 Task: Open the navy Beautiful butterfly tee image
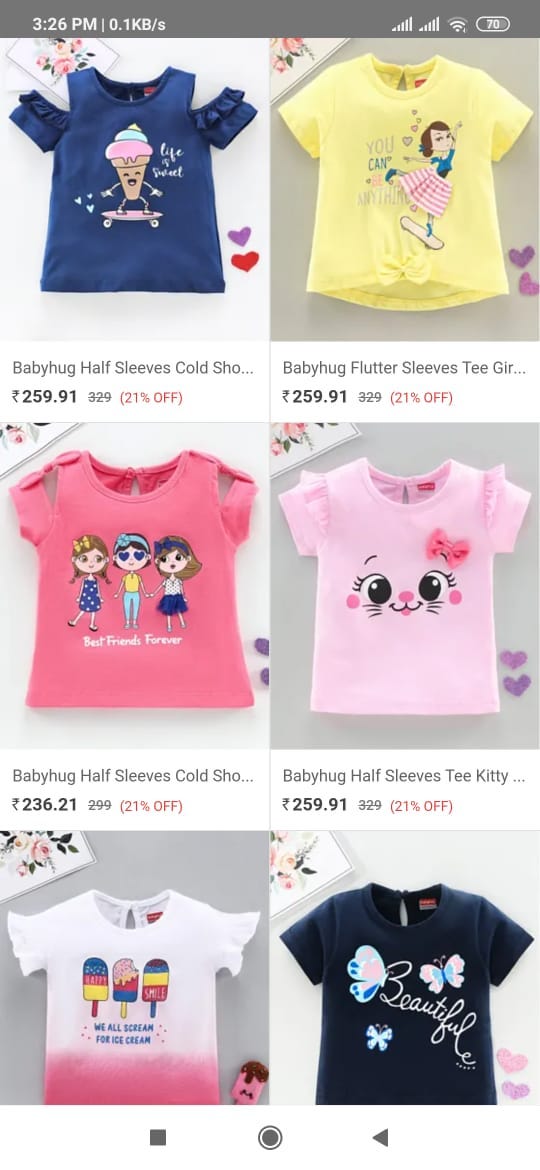405,968
